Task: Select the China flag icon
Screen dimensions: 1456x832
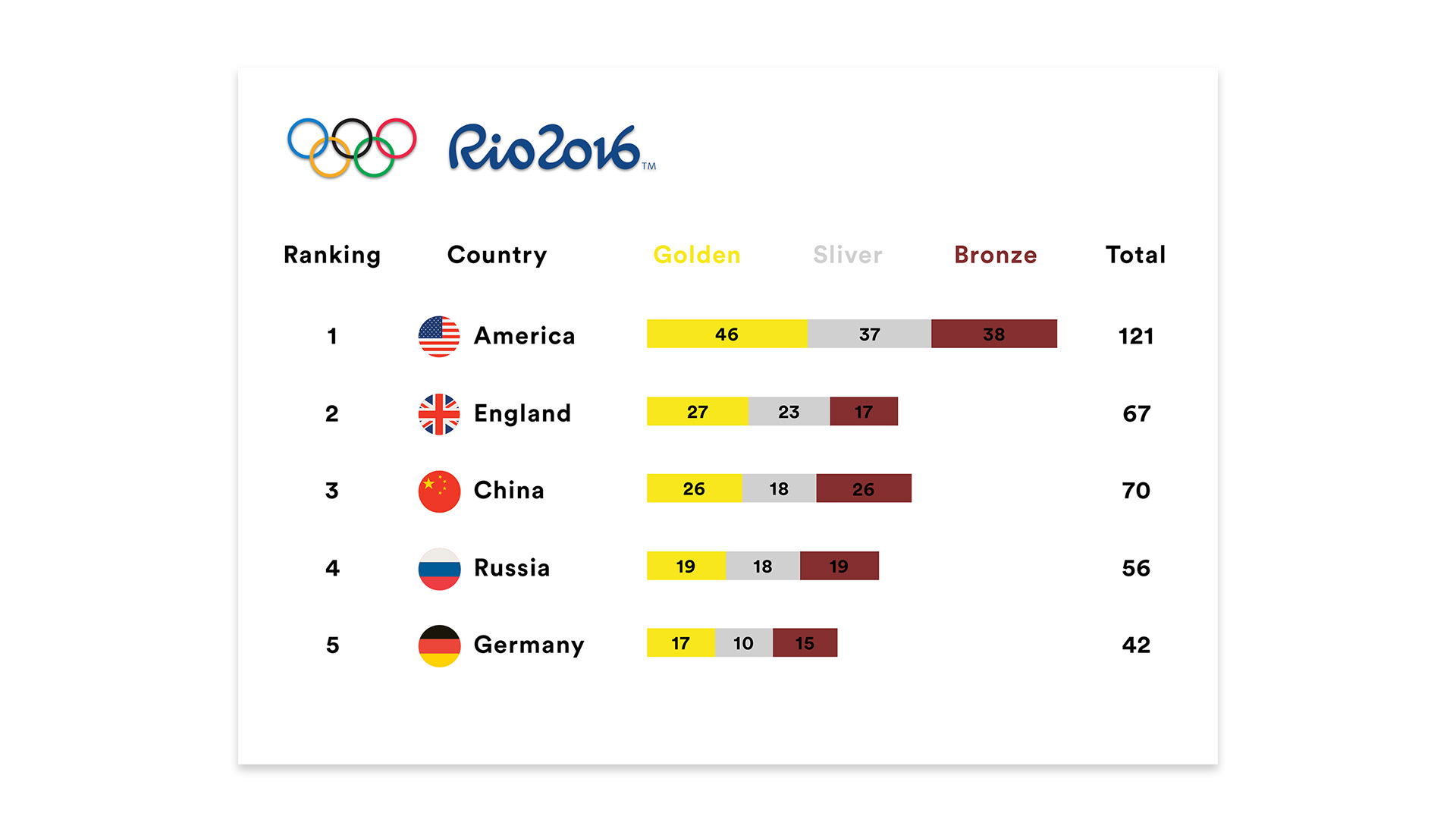Action: (x=439, y=491)
